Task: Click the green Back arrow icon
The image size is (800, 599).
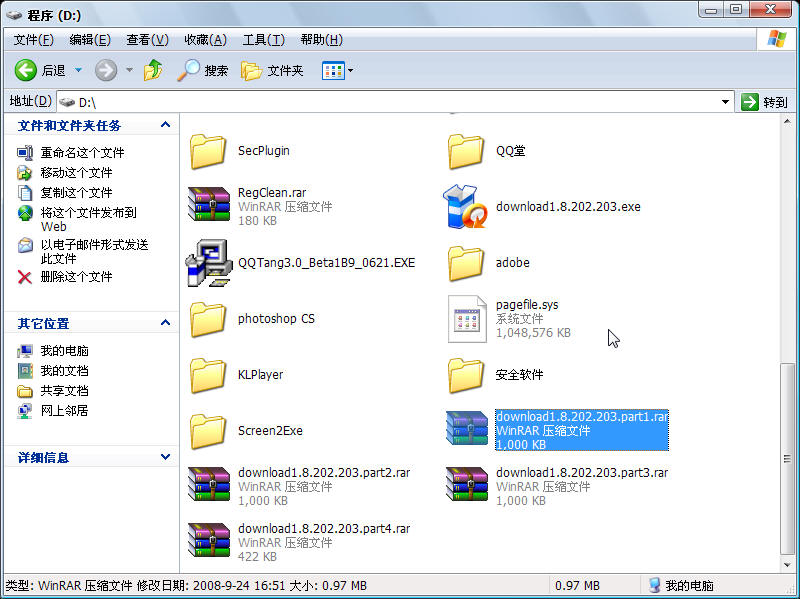Action: tap(26, 70)
